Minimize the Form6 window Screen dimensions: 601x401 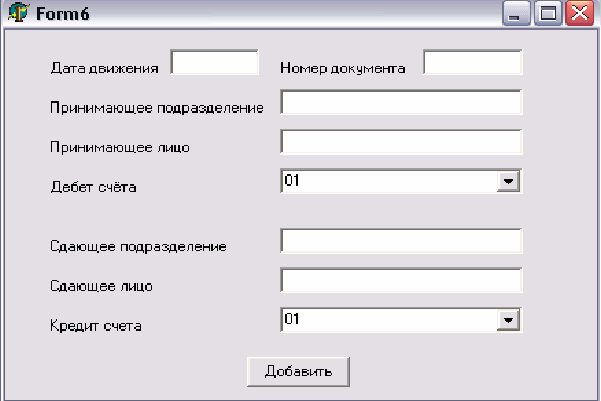(515, 14)
